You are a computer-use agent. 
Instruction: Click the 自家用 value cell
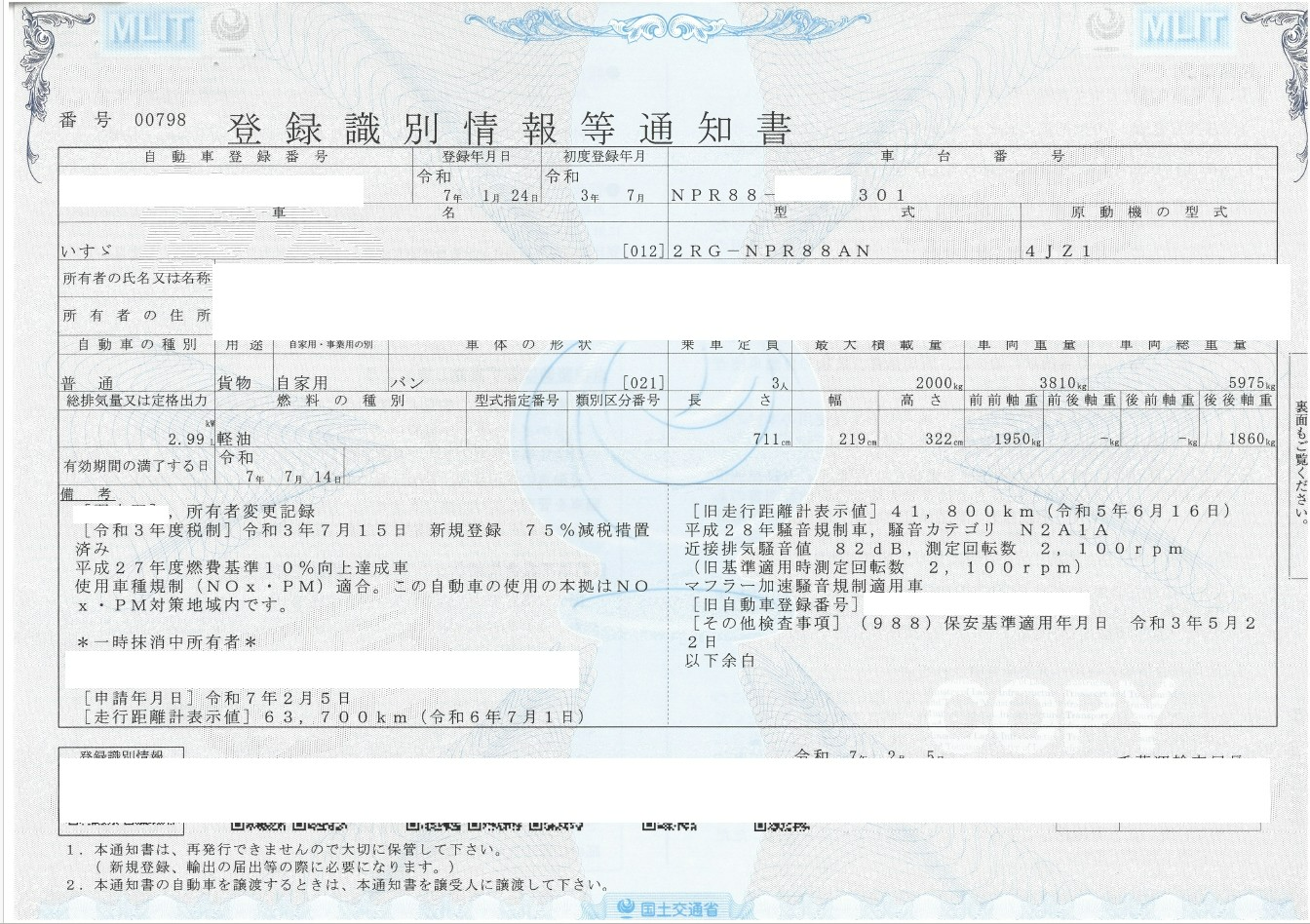coord(302,384)
